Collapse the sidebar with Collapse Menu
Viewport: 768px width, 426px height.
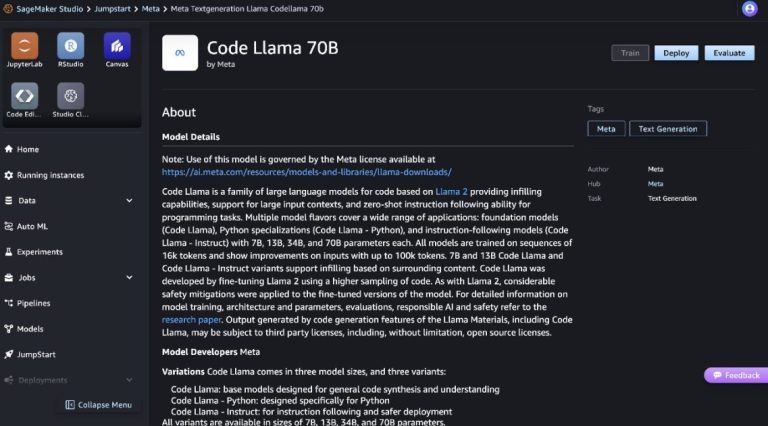coord(98,405)
